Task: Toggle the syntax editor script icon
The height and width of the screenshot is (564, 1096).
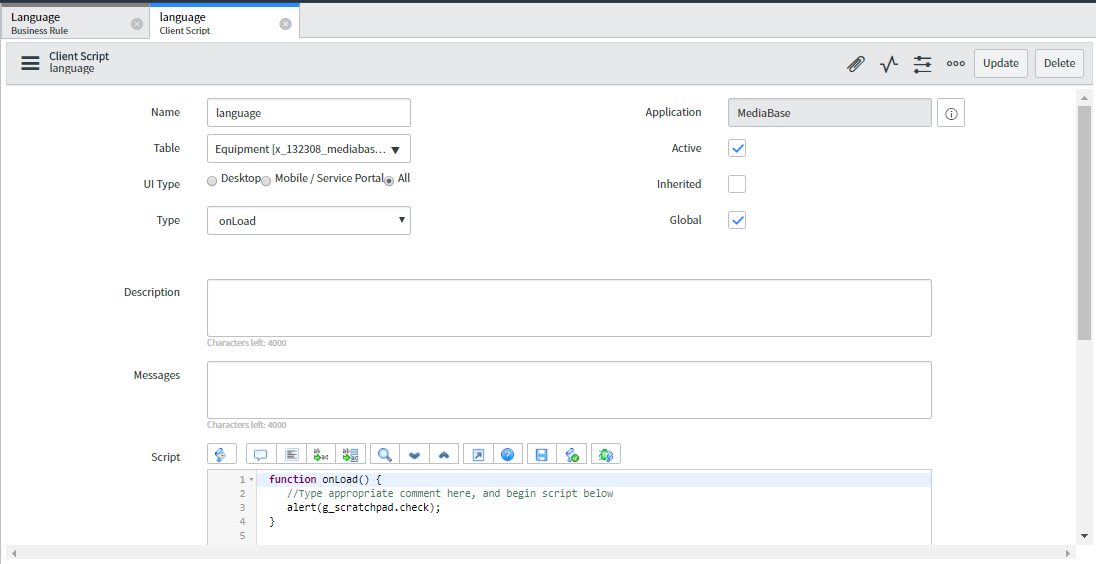Action: (x=222, y=454)
